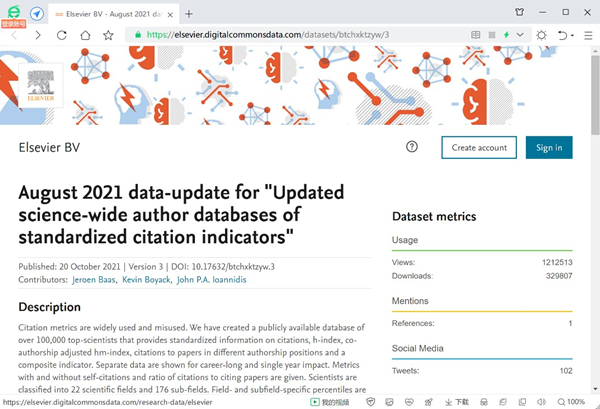Click the Mentions section label
Screen dimensions: 600x409
(x=410, y=301)
